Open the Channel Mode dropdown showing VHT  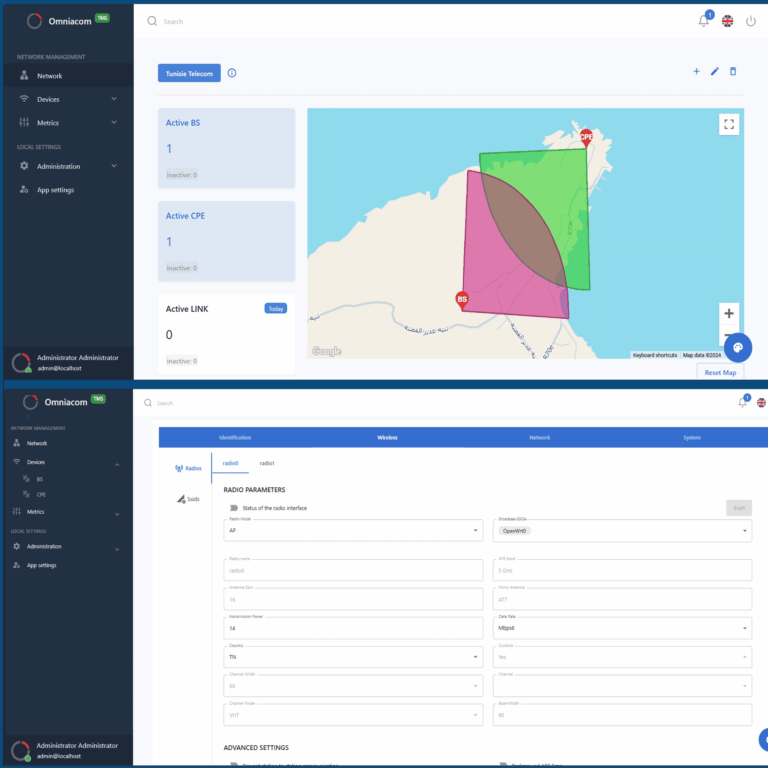click(x=353, y=715)
